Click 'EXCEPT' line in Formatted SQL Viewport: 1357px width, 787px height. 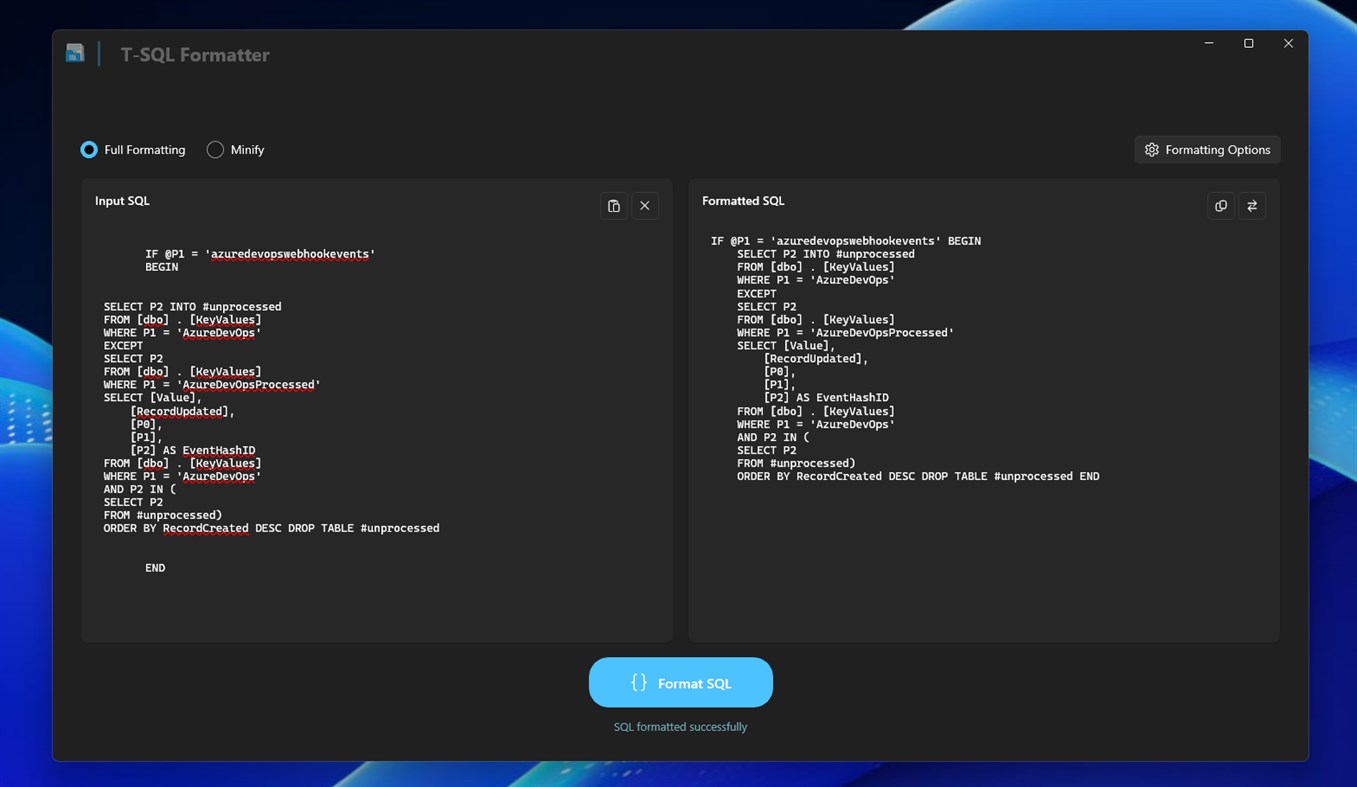757,294
